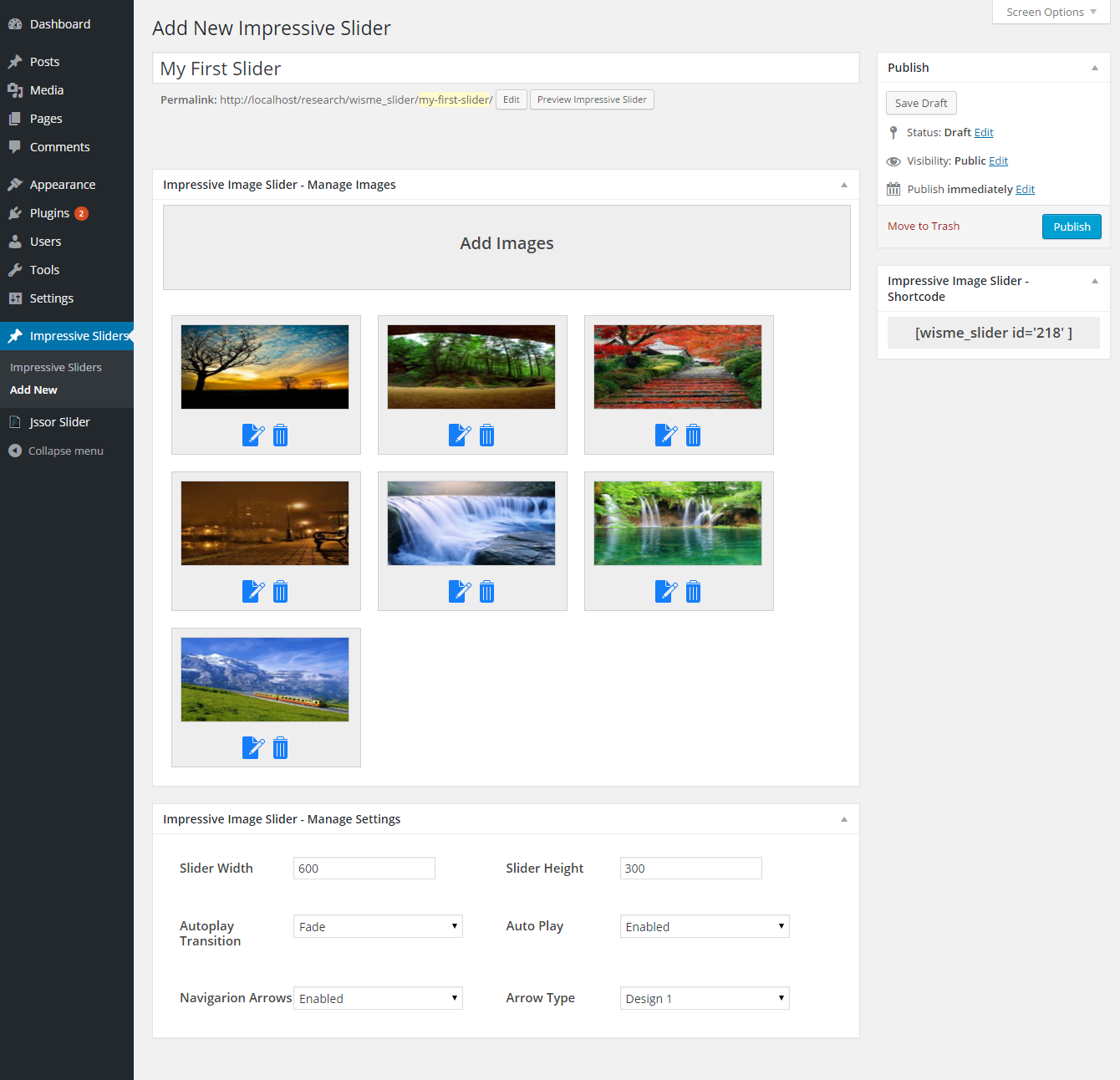Edit the green forest panorama image
1120x1080 pixels.
460,435
